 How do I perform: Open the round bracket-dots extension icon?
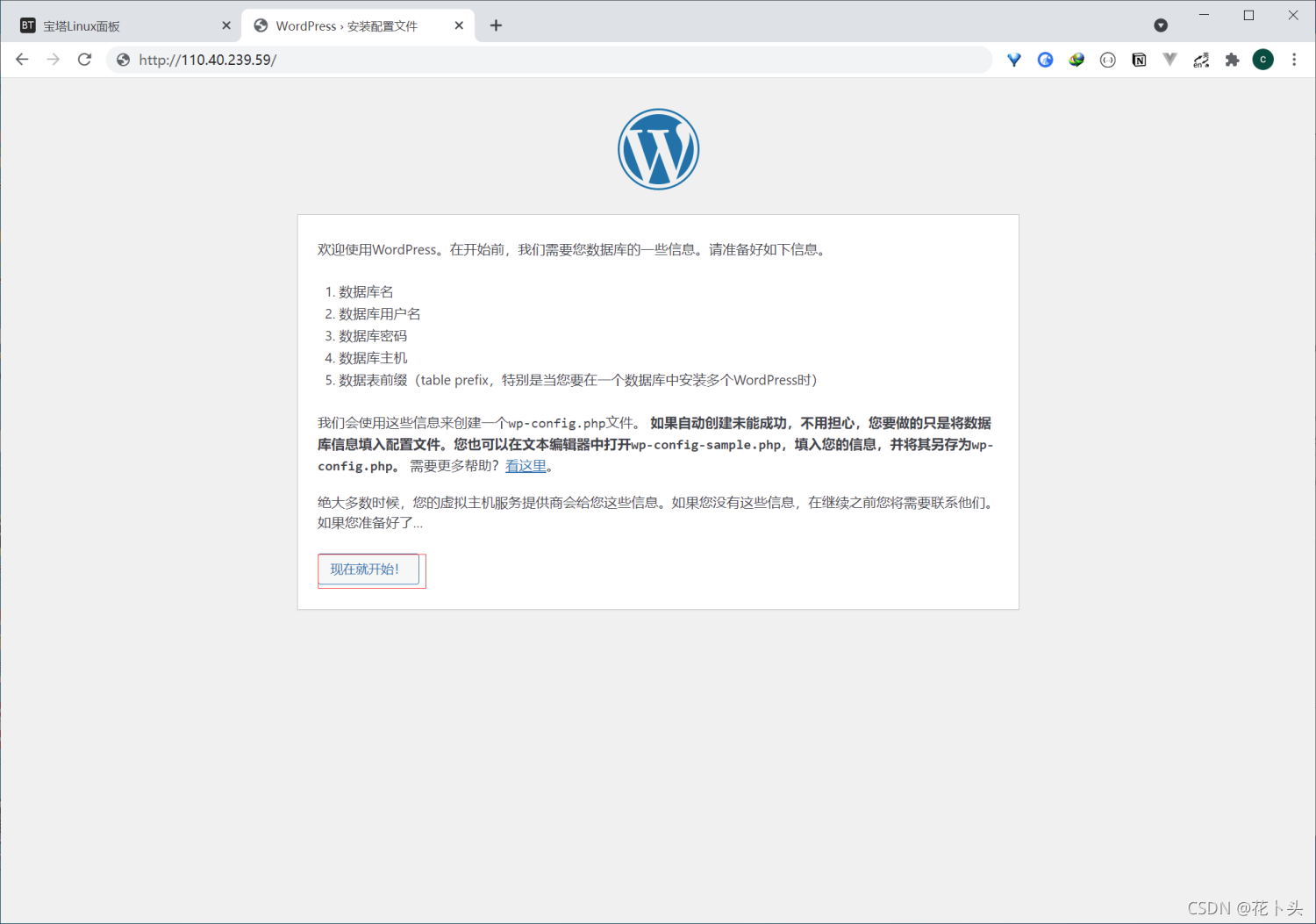tap(1108, 60)
